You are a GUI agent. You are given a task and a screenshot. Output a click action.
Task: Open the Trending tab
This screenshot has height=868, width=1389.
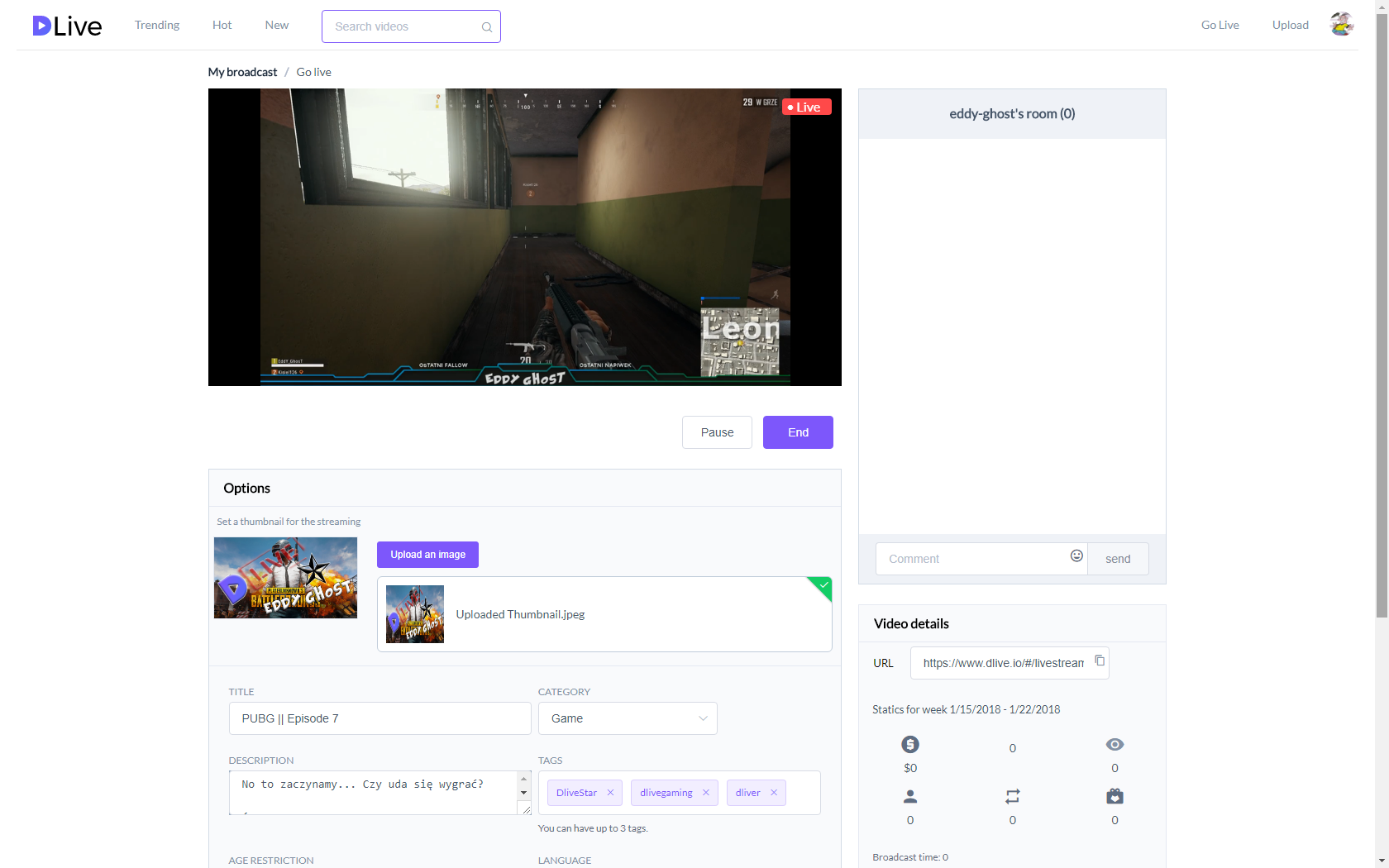(157, 25)
